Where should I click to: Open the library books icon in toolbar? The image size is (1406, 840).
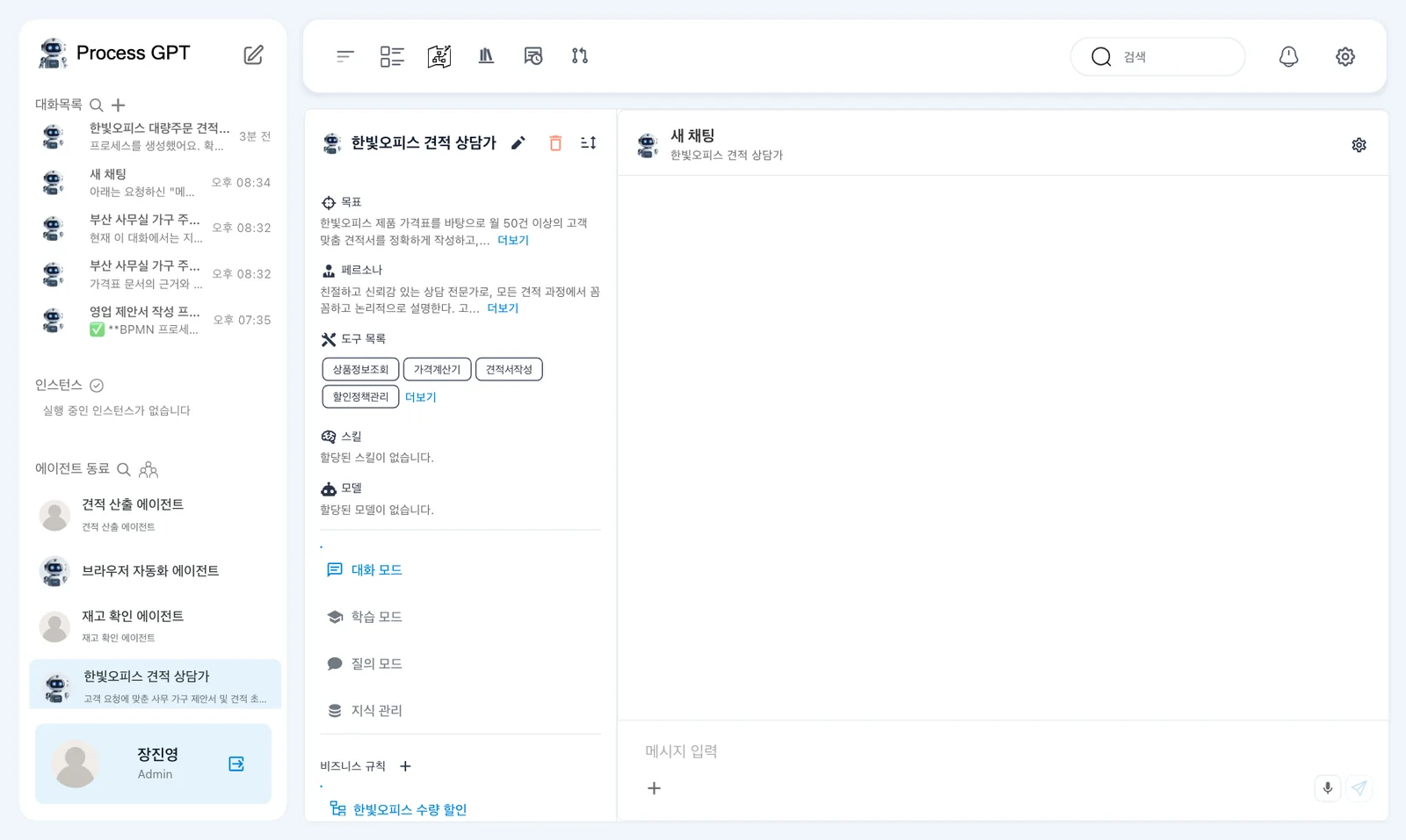[x=486, y=56]
